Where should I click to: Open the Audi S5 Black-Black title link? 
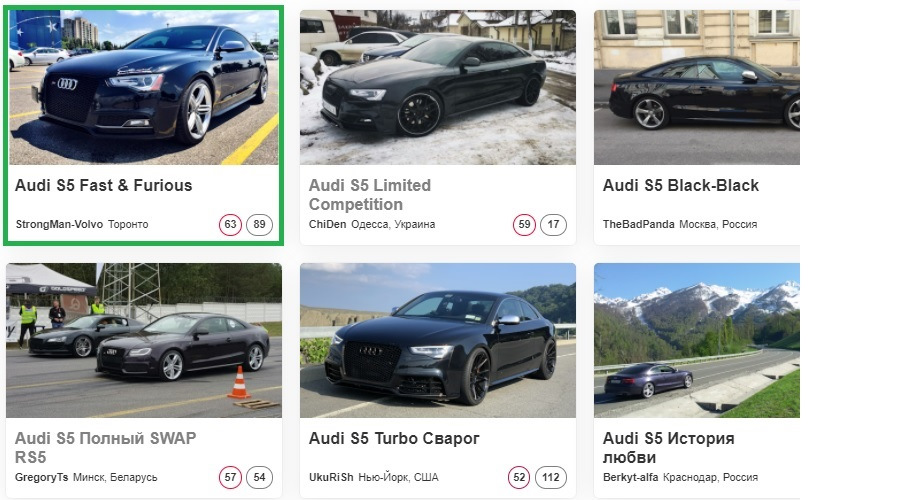[681, 186]
